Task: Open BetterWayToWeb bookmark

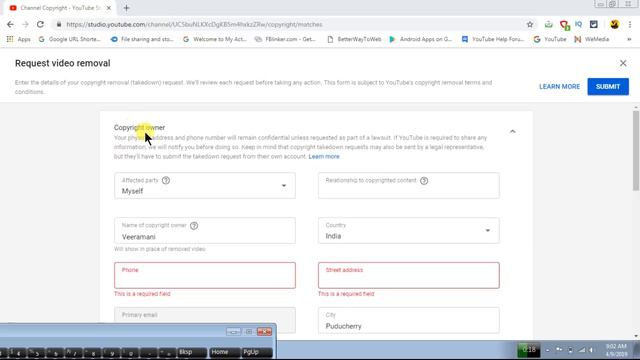Action: [354, 39]
